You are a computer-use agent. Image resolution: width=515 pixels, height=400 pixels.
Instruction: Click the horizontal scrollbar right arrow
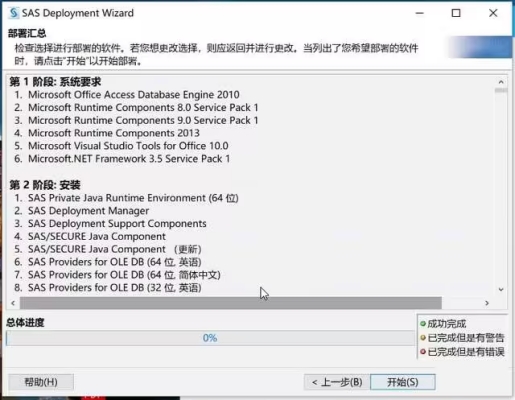tap(487, 303)
